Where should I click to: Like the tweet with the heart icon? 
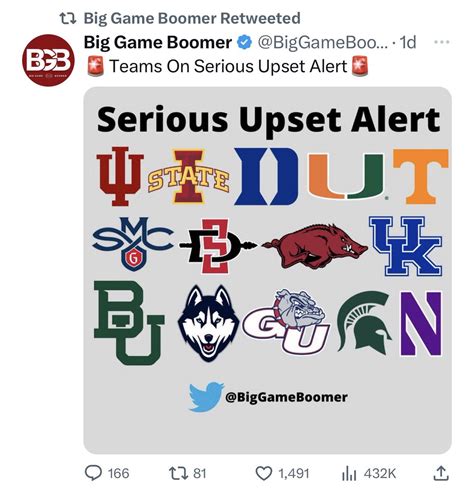coord(264,473)
